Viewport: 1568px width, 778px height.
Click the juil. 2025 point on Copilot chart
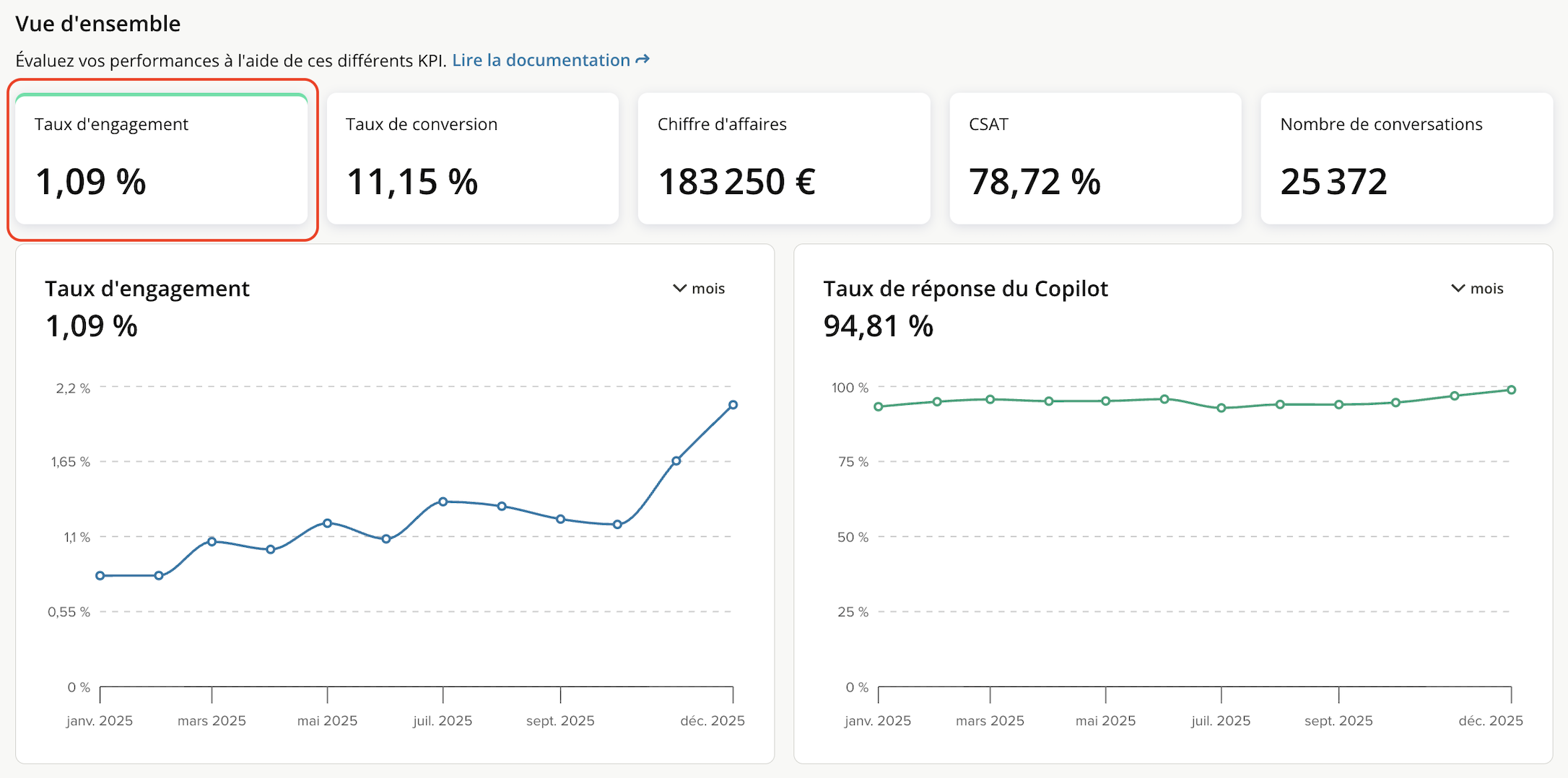tap(1221, 408)
